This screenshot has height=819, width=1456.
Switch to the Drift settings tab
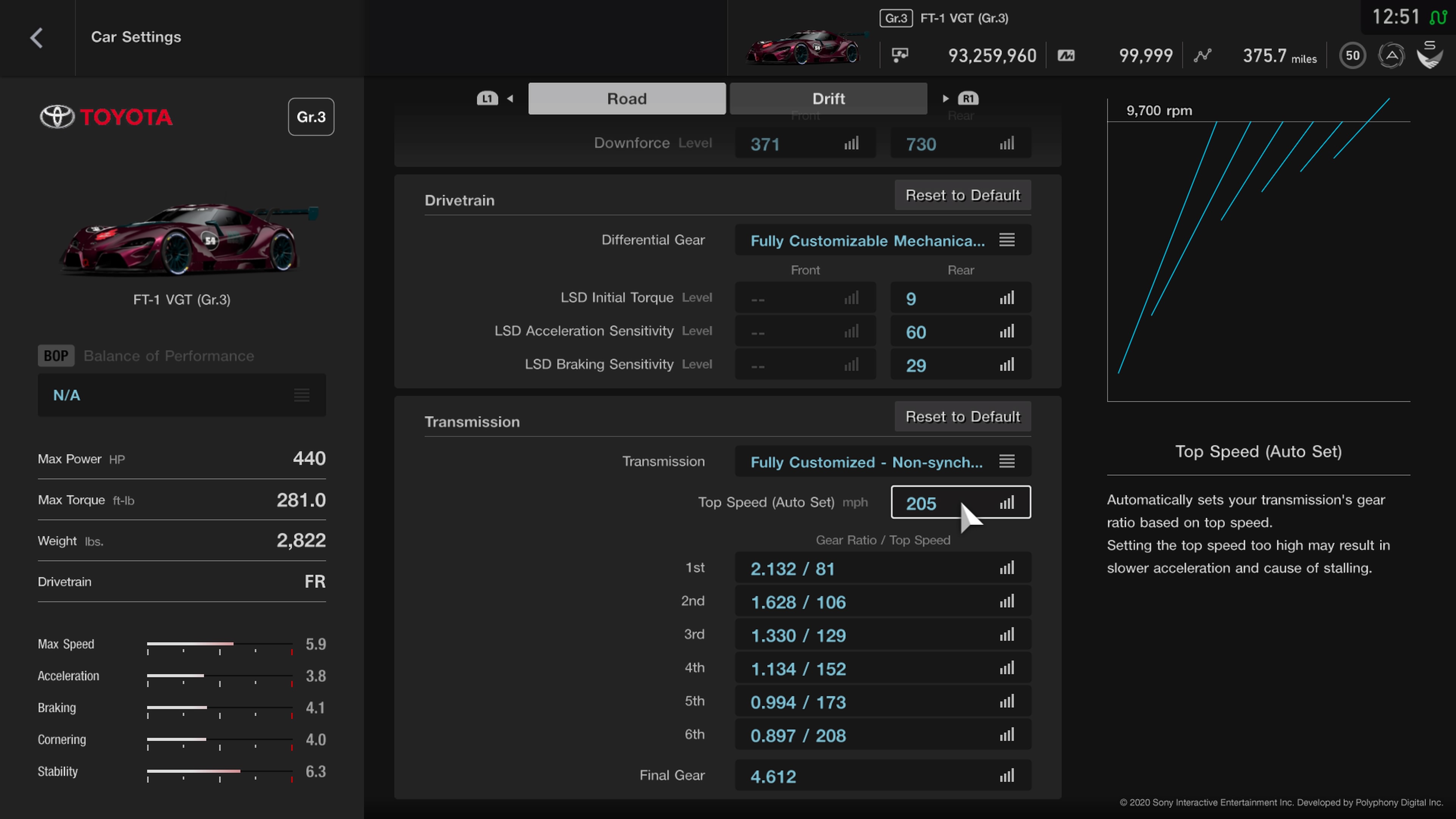828,98
